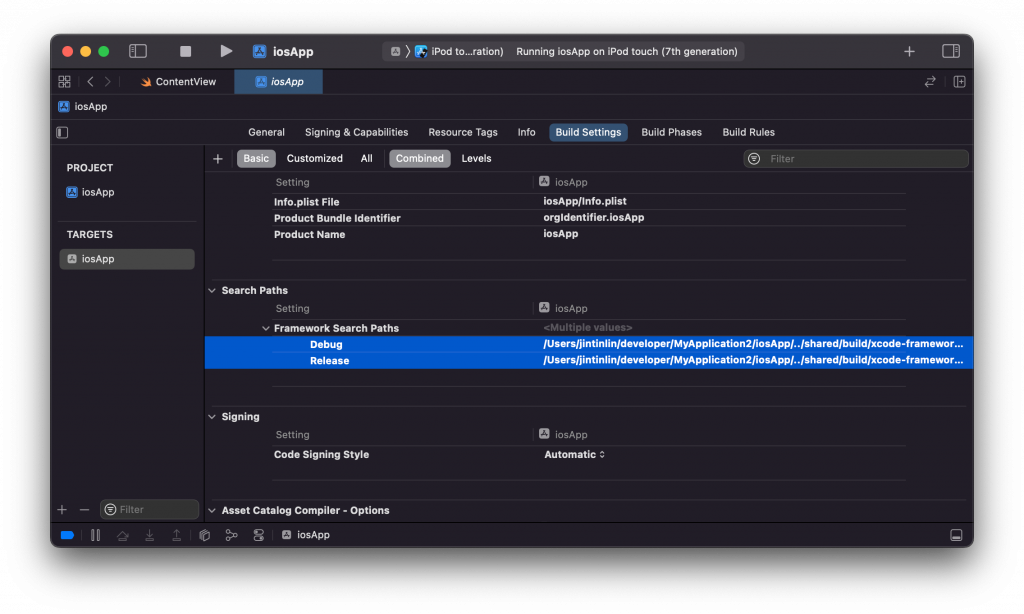Open the iPod touch device selector

(459, 52)
